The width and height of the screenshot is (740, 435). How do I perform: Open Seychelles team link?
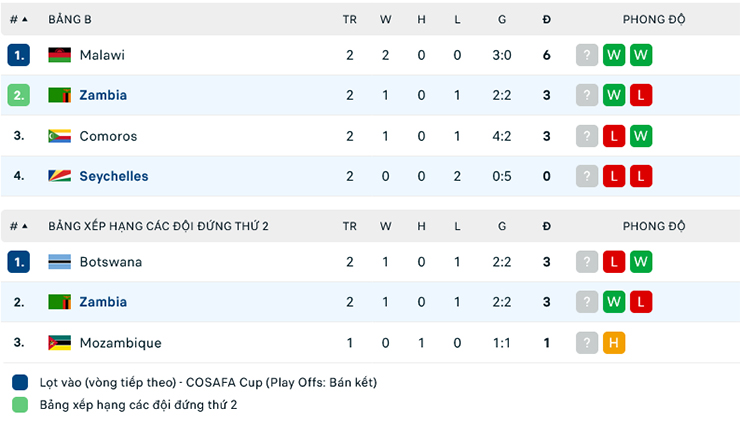tap(114, 176)
